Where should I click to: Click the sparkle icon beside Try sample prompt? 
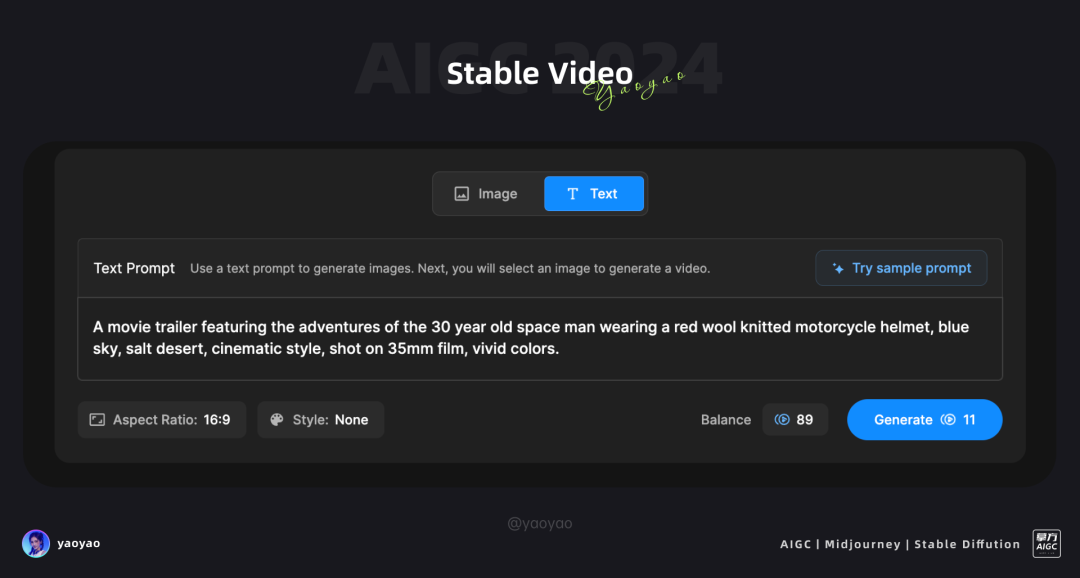[x=838, y=269]
